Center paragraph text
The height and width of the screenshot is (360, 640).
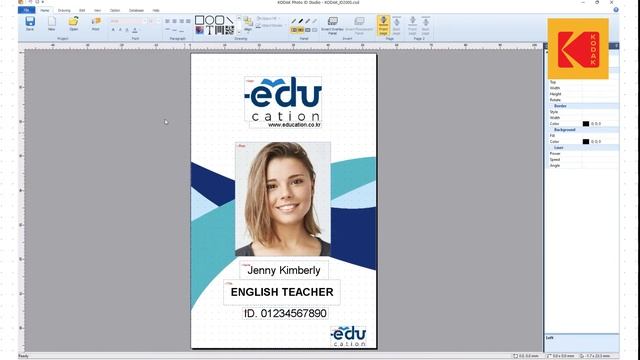tap(174, 21)
